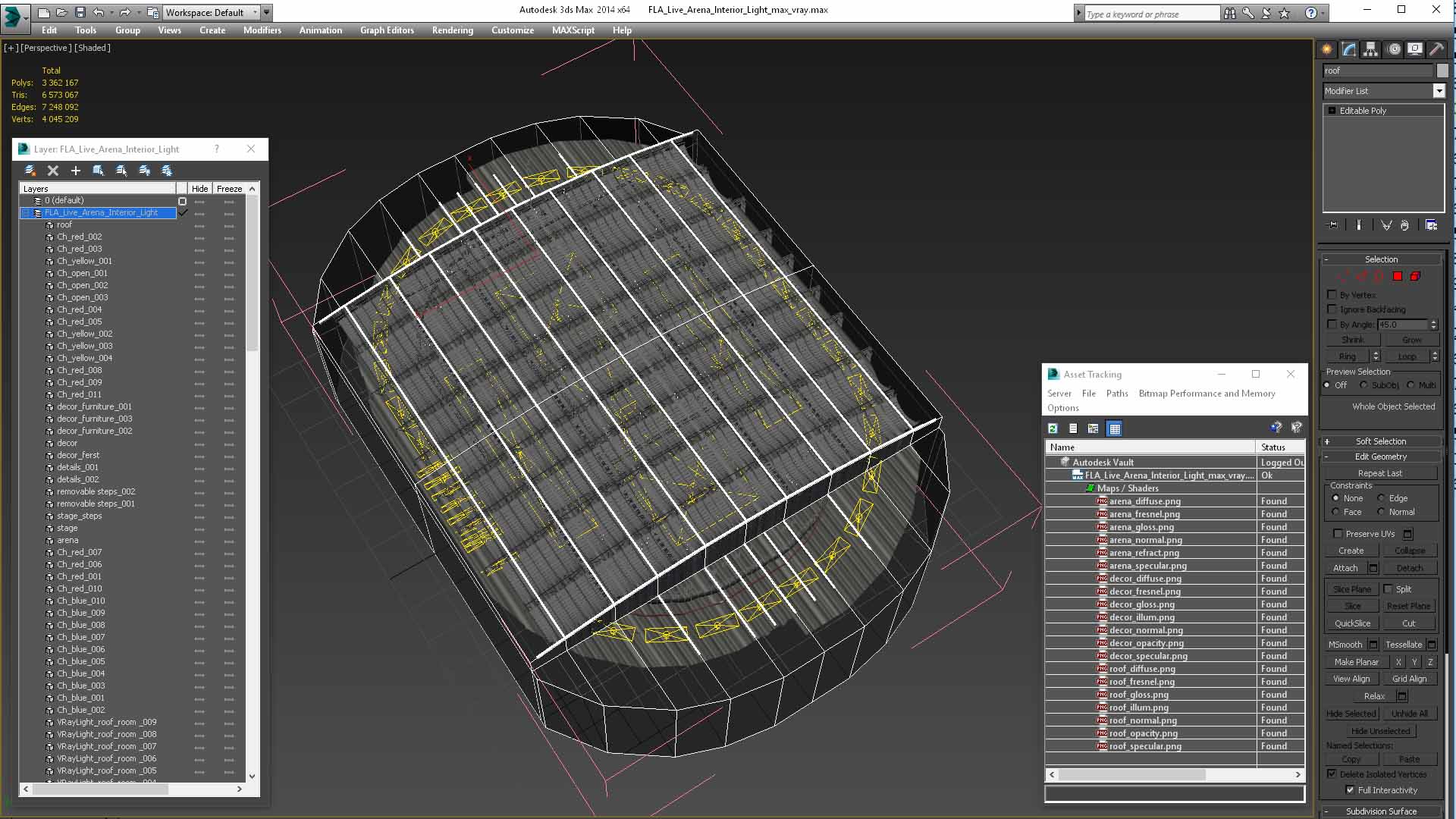The width and height of the screenshot is (1456, 819).
Task: Toggle Delete Isolated Vertices checkbox
Action: pos(1332,774)
